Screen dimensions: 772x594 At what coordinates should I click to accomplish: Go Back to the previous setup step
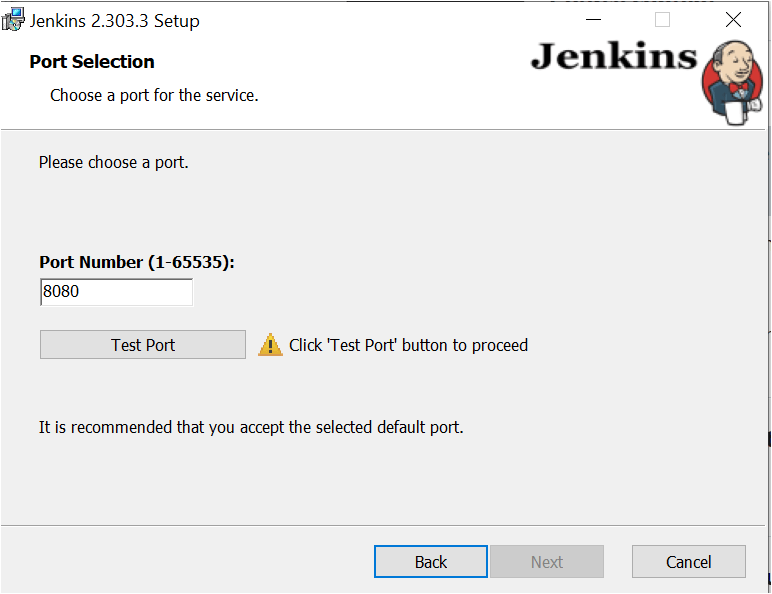point(431,562)
